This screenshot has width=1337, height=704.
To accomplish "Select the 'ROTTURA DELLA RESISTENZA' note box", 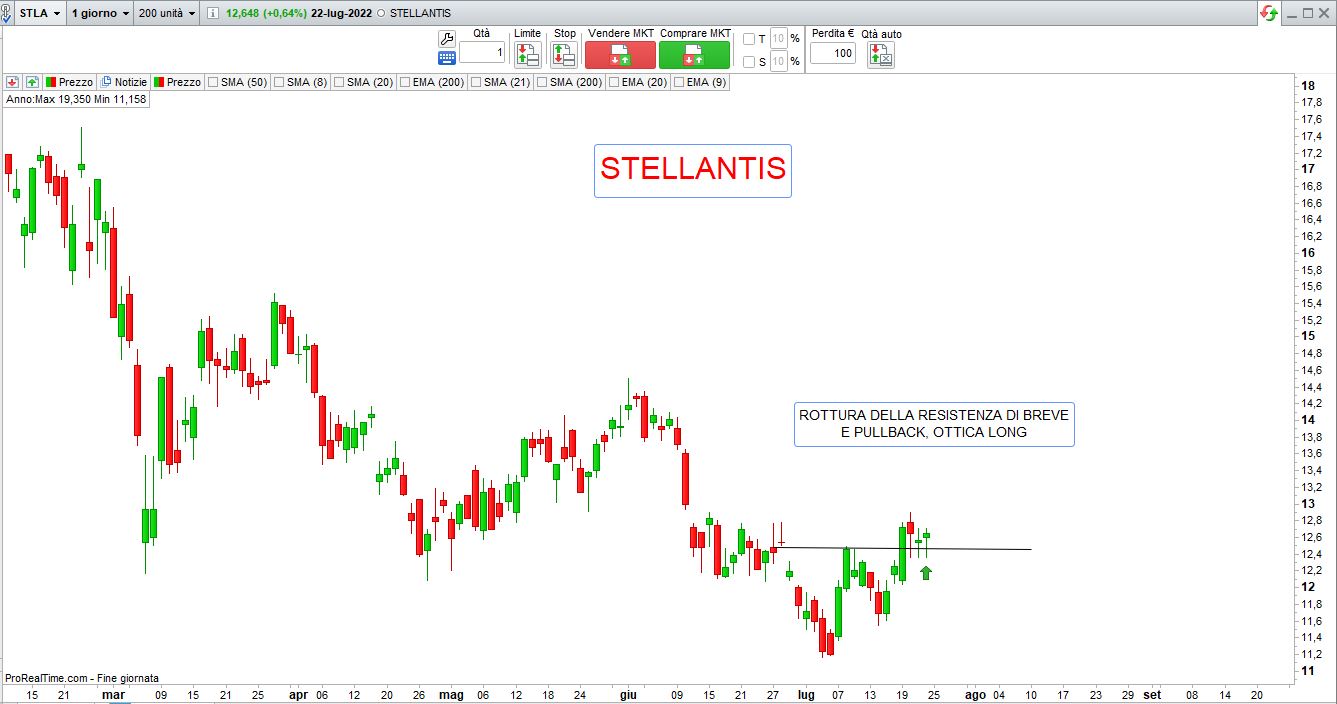I will click(x=934, y=424).
